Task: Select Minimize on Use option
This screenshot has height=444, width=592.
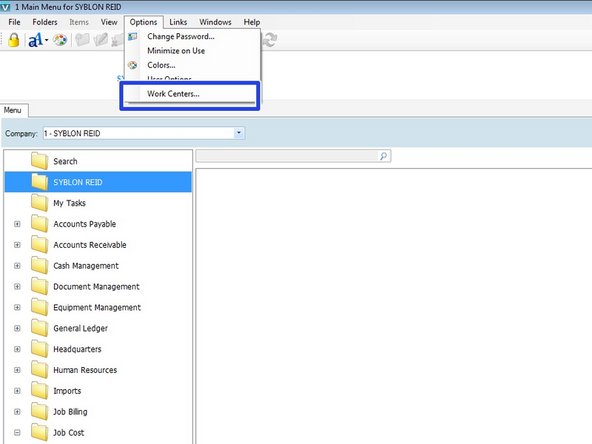Action: coord(176,51)
